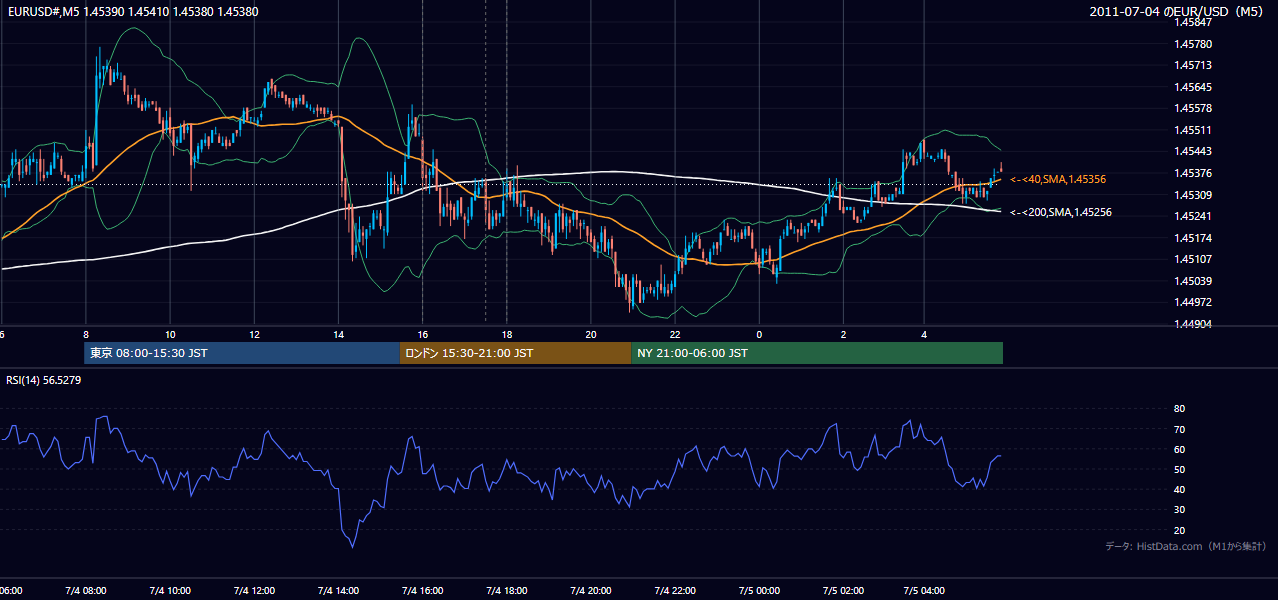The height and width of the screenshot is (600, 1278).
Task: Click bottom time label 7/4 22:00
Action: click(x=674, y=590)
